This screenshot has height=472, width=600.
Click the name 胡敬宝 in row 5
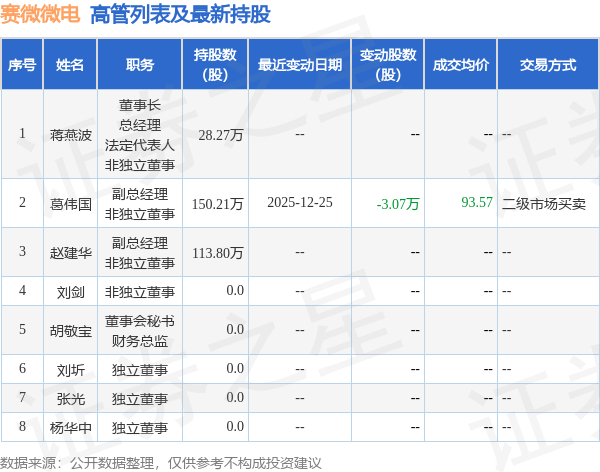coord(70,331)
